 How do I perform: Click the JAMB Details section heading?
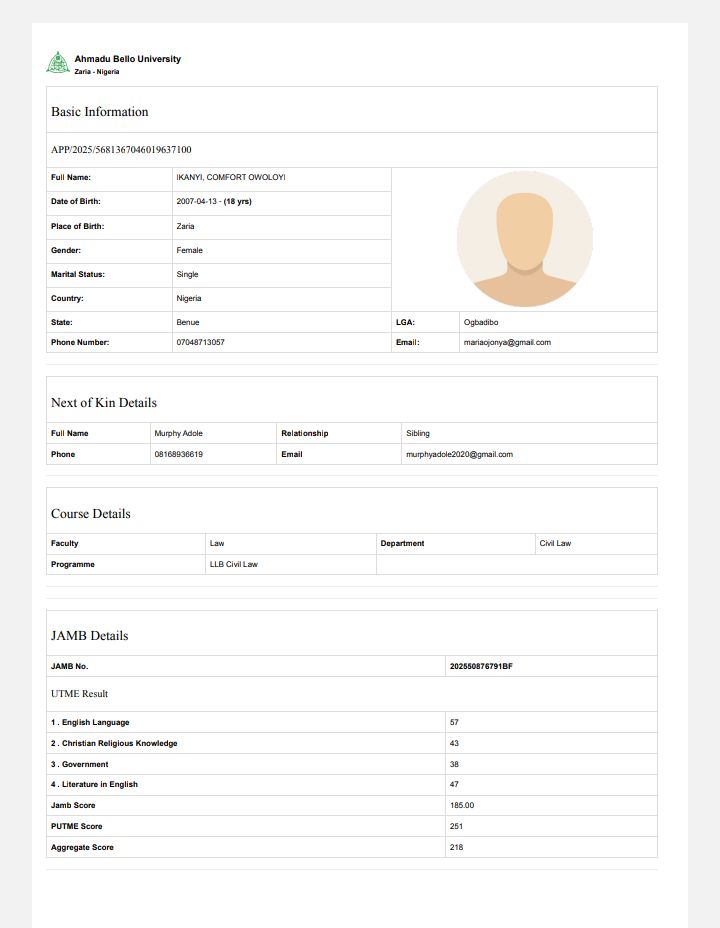coord(89,636)
